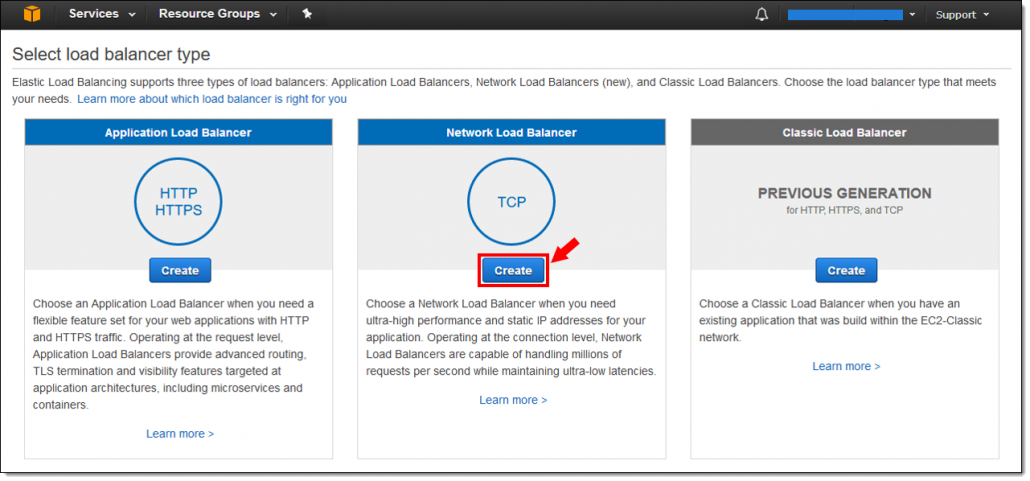Follow the 'which load balancer is right' link

point(212,99)
